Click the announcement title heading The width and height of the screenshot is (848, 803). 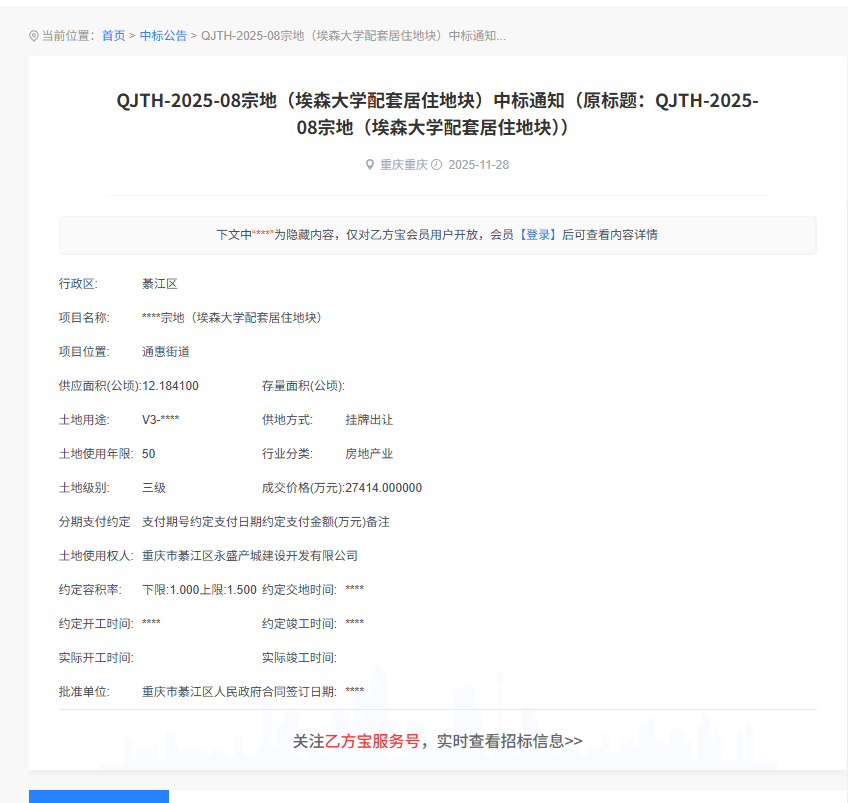tap(437, 115)
